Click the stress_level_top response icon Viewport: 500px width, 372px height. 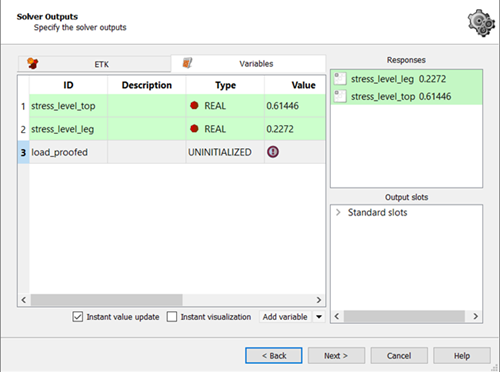340,96
